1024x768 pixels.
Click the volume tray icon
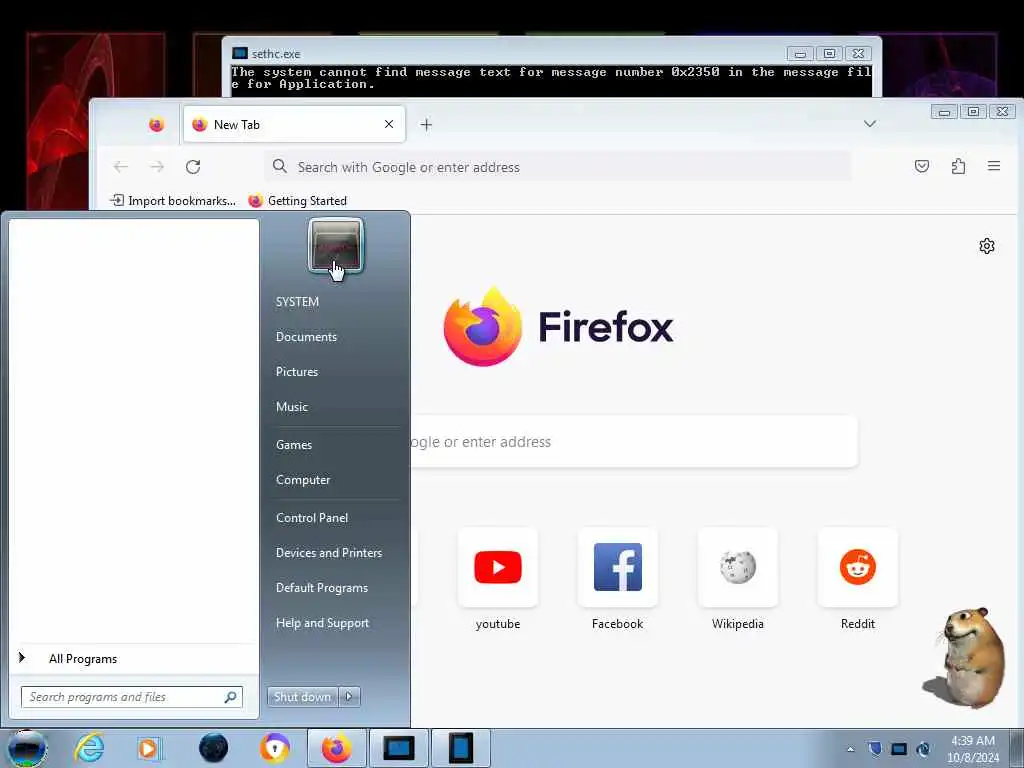point(923,749)
